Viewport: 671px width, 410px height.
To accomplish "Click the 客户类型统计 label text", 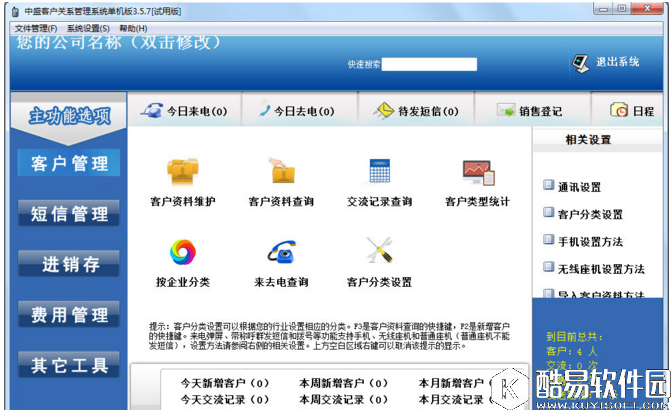I will point(478,201).
